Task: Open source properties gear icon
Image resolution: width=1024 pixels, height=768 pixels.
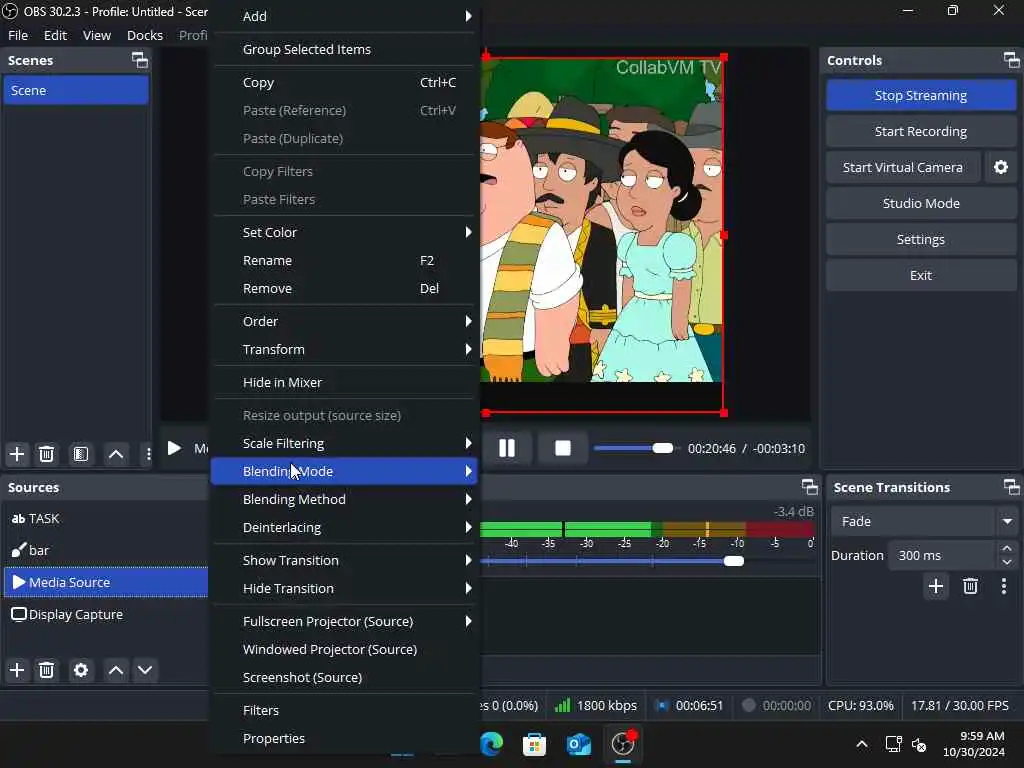Action: click(x=81, y=670)
